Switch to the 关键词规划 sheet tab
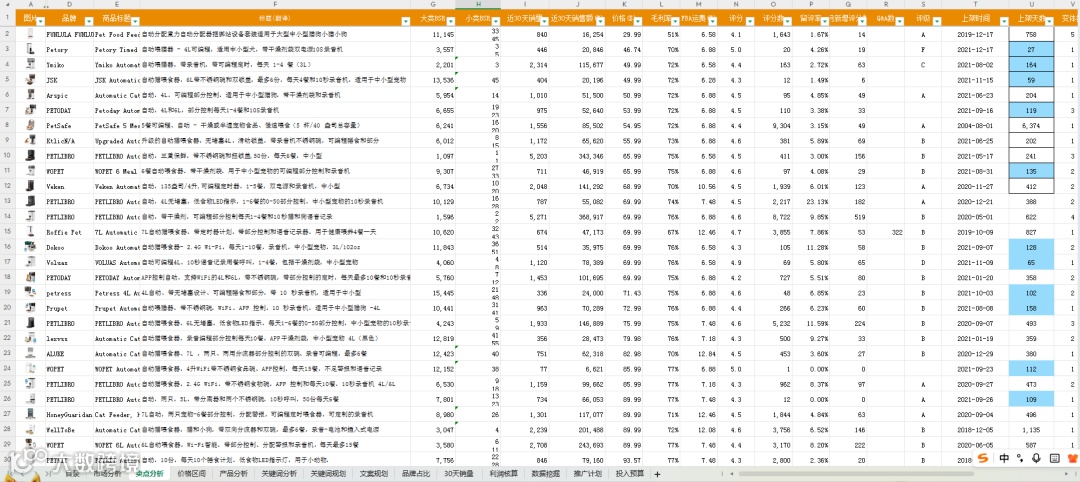The image size is (1080, 482). [x=329, y=474]
